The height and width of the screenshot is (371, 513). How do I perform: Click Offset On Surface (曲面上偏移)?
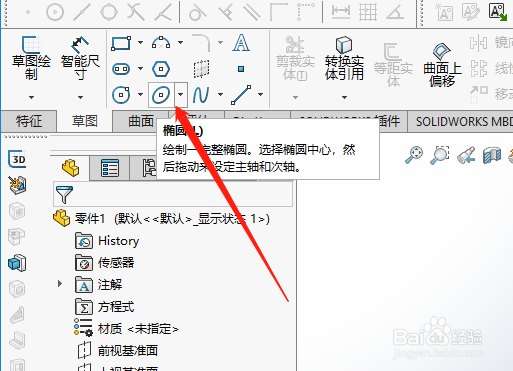click(442, 65)
